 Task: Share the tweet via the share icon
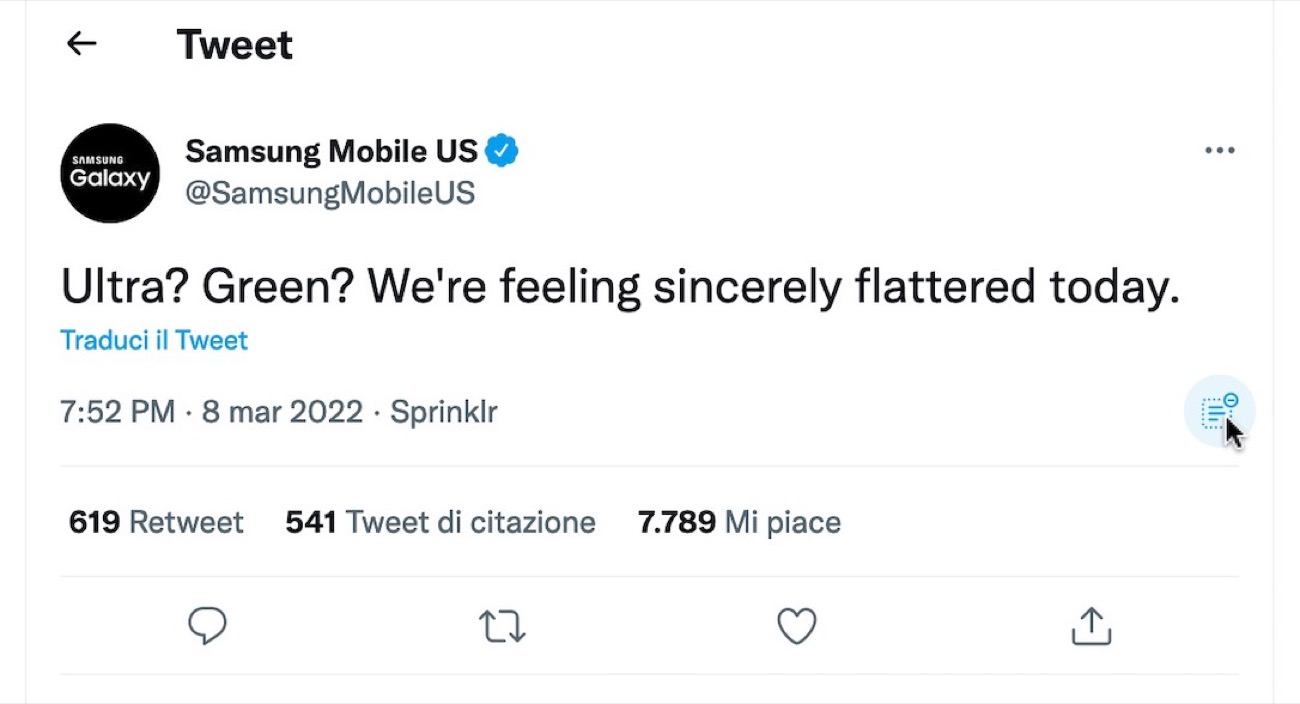1091,625
